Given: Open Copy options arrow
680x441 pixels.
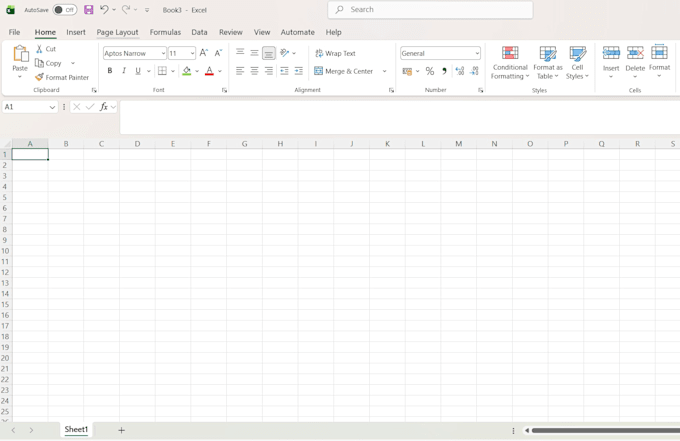Looking at the screenshot, I should (73, 63).
